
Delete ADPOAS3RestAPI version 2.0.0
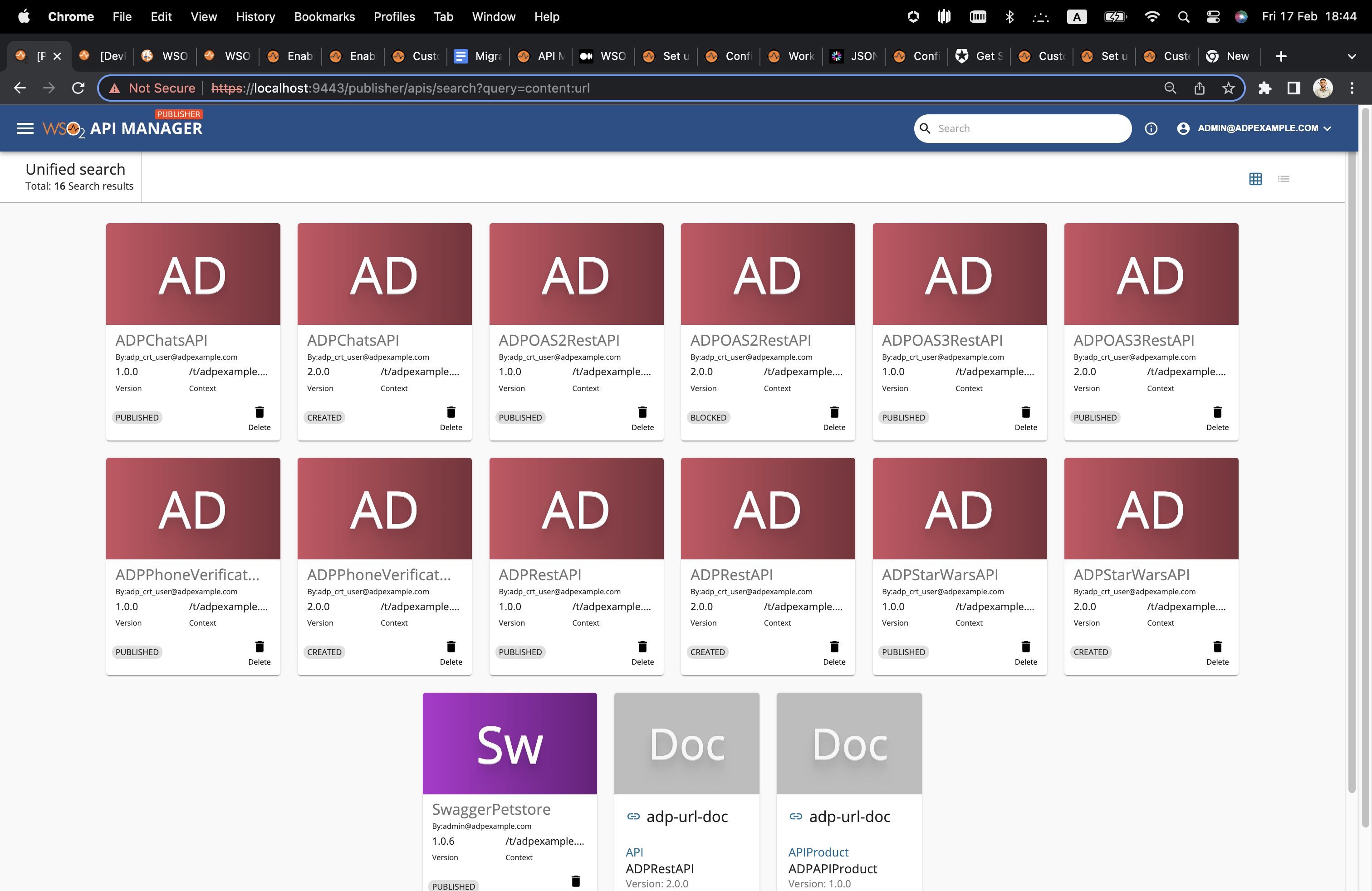tap(1217, 418)
